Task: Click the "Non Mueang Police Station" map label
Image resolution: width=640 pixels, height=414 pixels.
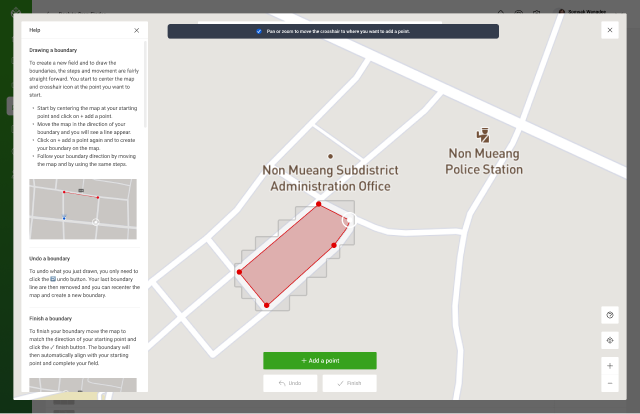Action: coord(484,161)
